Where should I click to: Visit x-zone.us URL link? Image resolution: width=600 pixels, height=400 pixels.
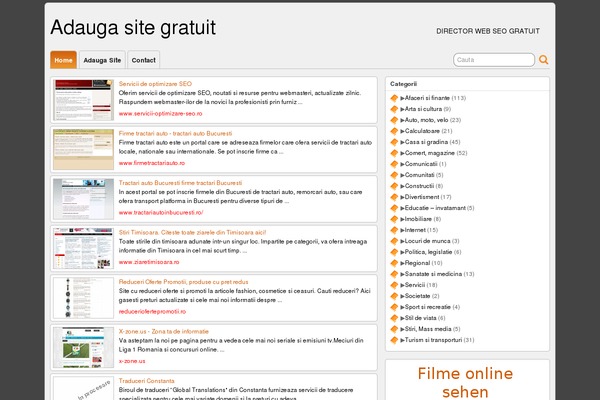coord(132,361)
